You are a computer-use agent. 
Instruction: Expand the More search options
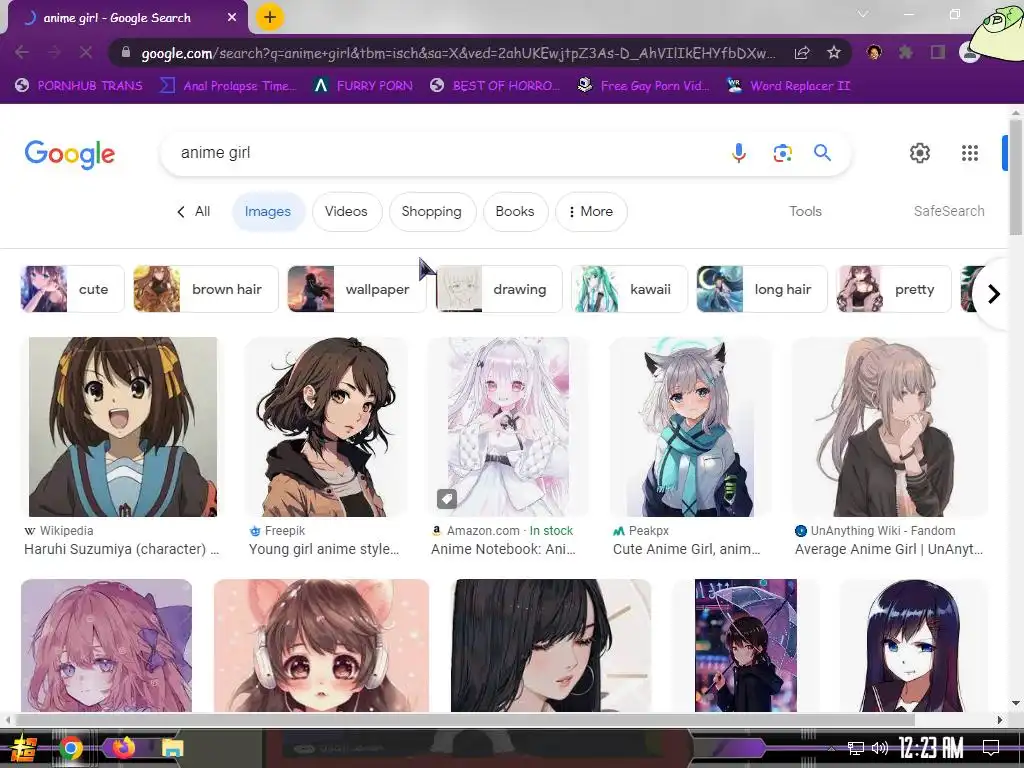click(591, 212)
